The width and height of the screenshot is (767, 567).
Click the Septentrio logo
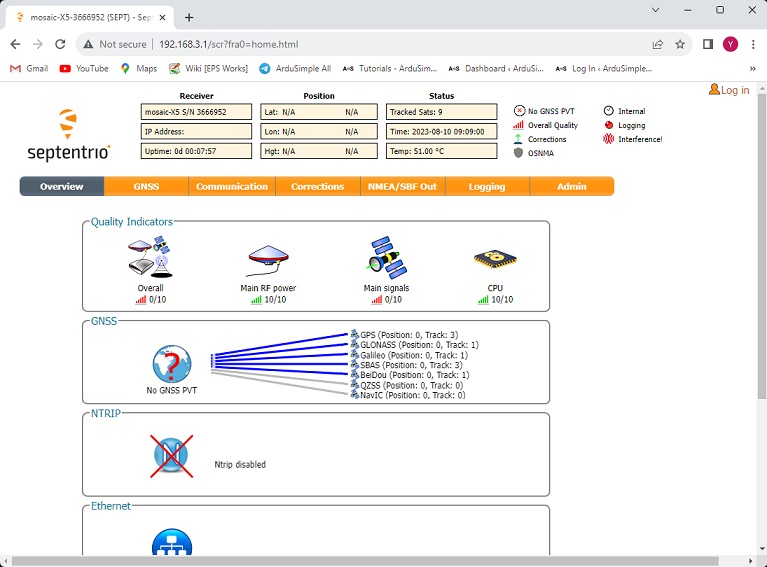[x=68, y=136]
